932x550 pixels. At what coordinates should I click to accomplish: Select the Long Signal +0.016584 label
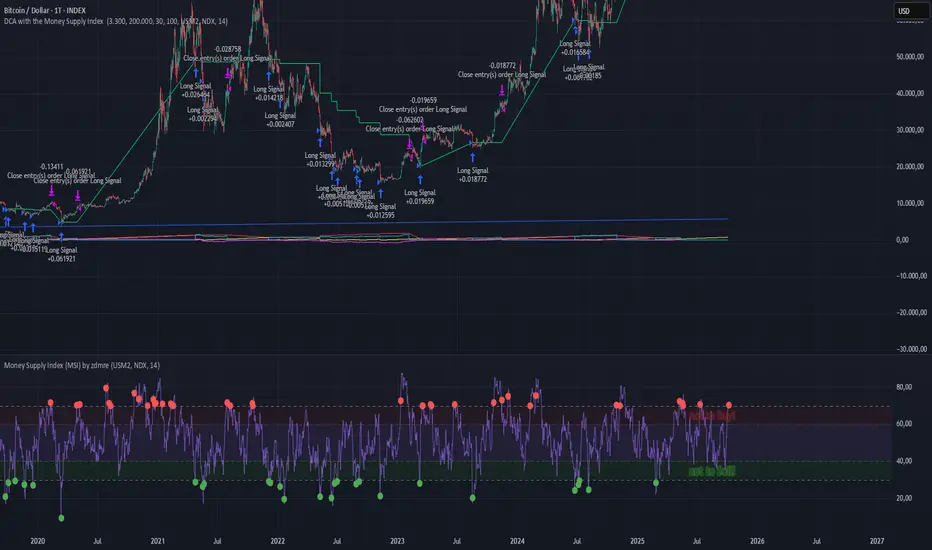(x=575, y=48)
